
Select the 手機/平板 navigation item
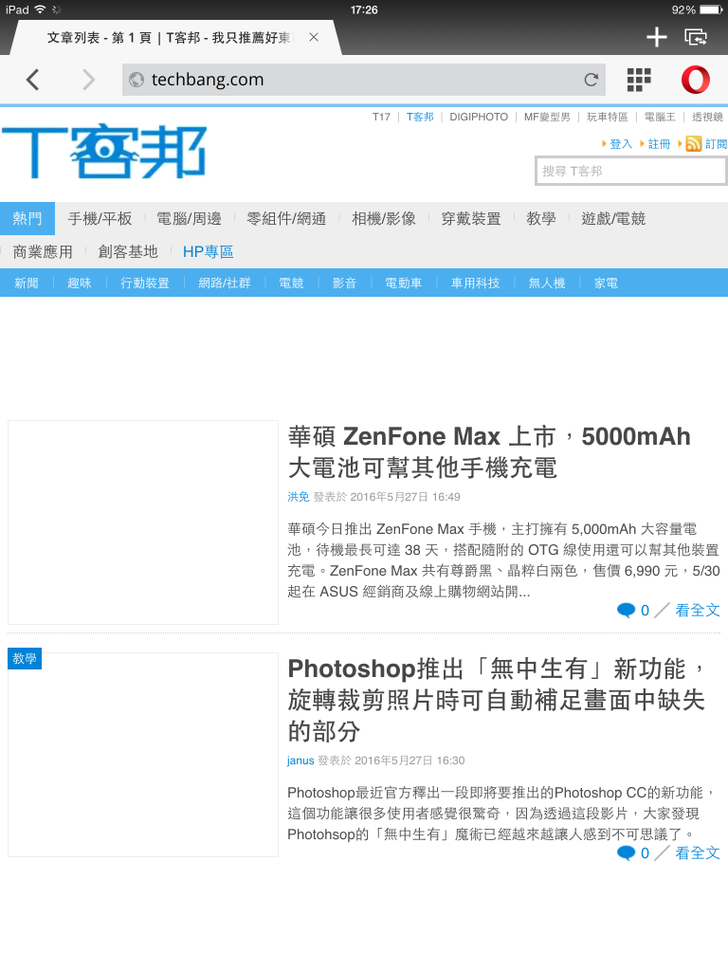tap(100, 219)
